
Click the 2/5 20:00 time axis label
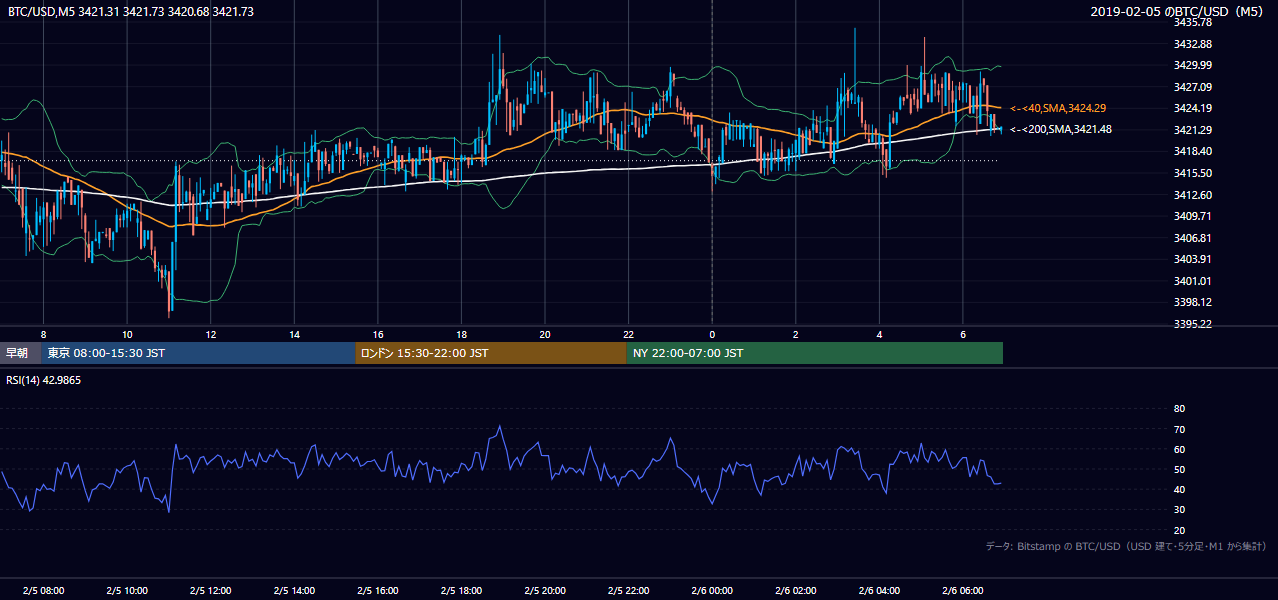(545, 590)
